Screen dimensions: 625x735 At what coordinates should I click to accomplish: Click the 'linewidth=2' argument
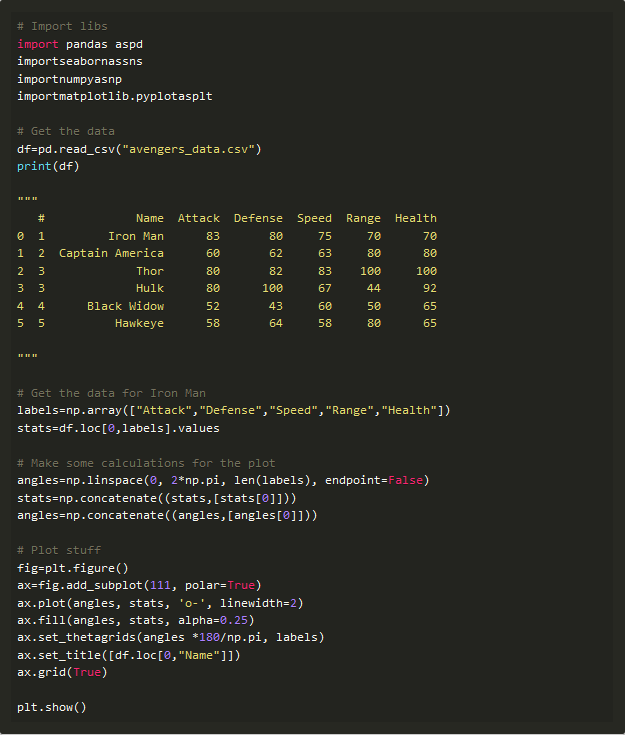258,603
